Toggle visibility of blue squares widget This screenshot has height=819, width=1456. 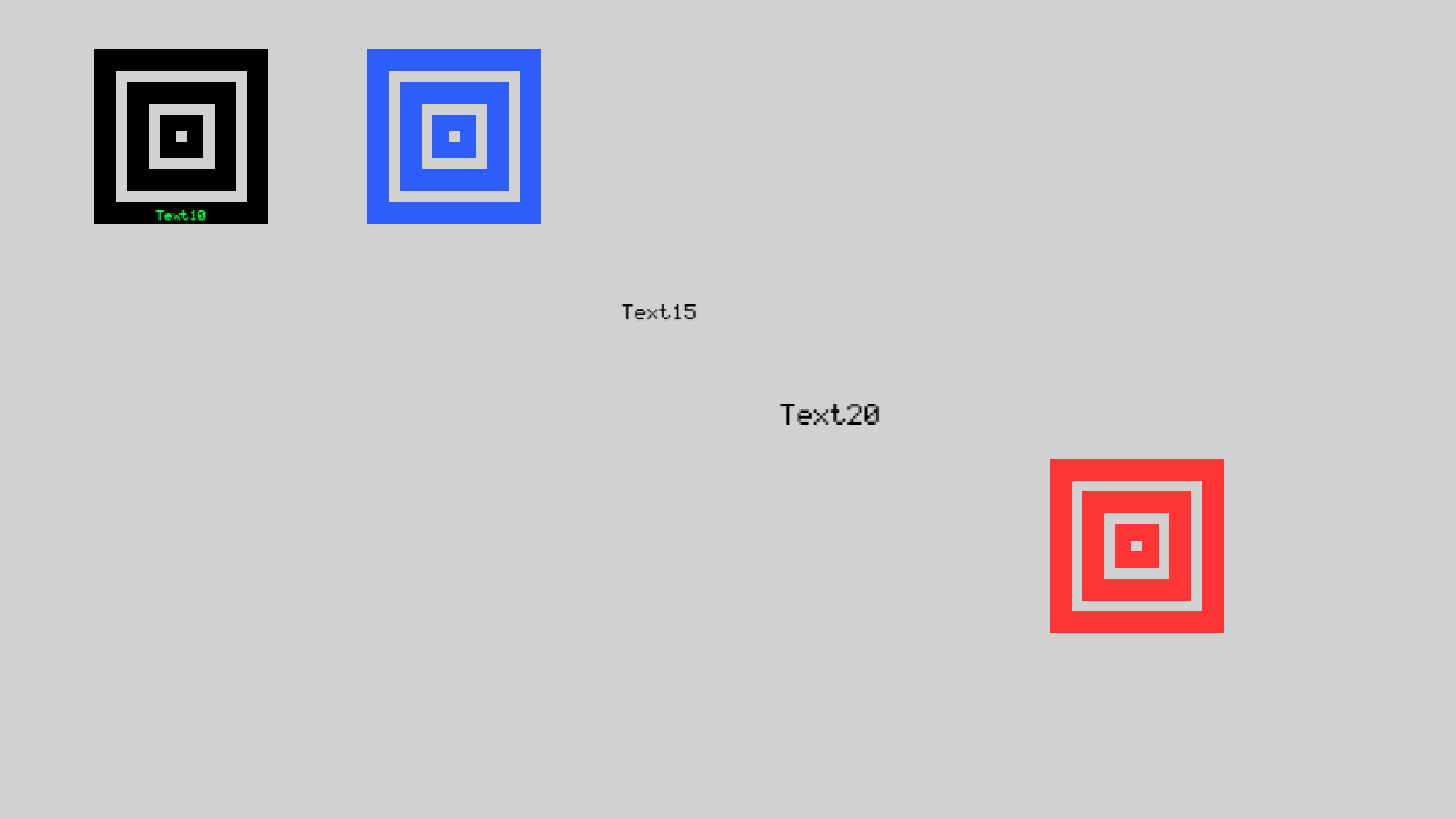454,136
